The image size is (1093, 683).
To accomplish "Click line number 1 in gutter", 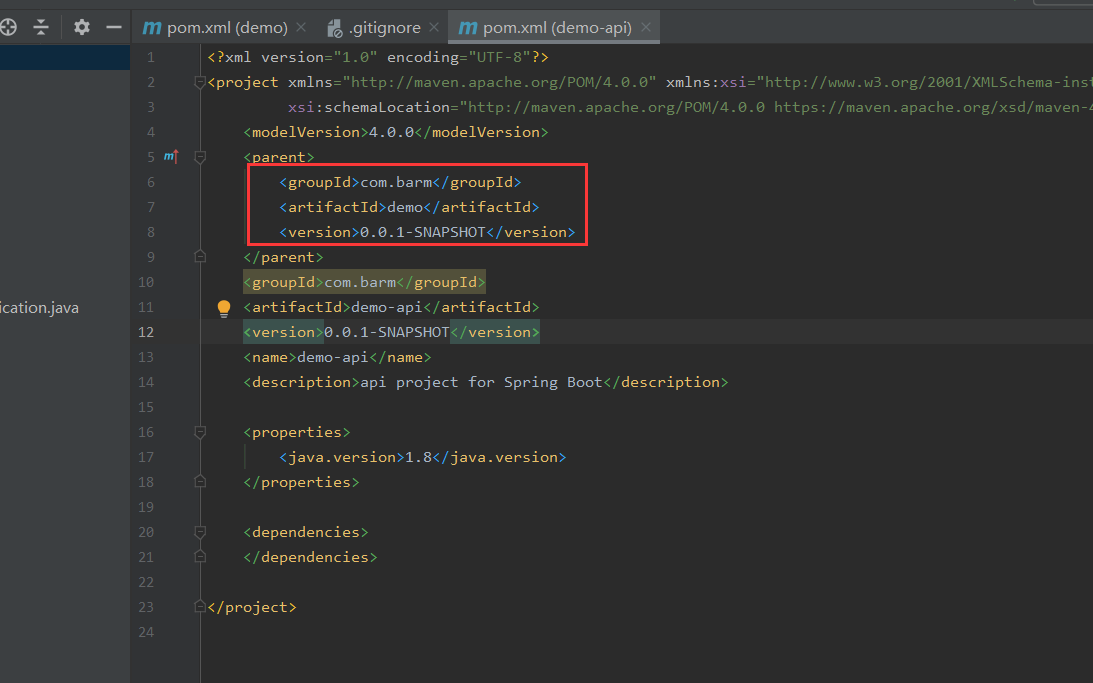I will click(151, 57).
